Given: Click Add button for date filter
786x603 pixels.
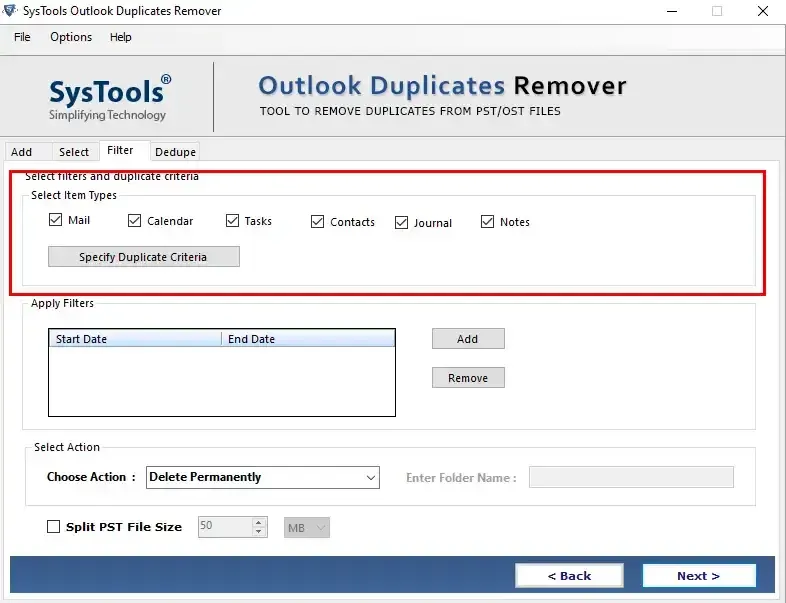Looking at the screenshot, I should (468, 339).
